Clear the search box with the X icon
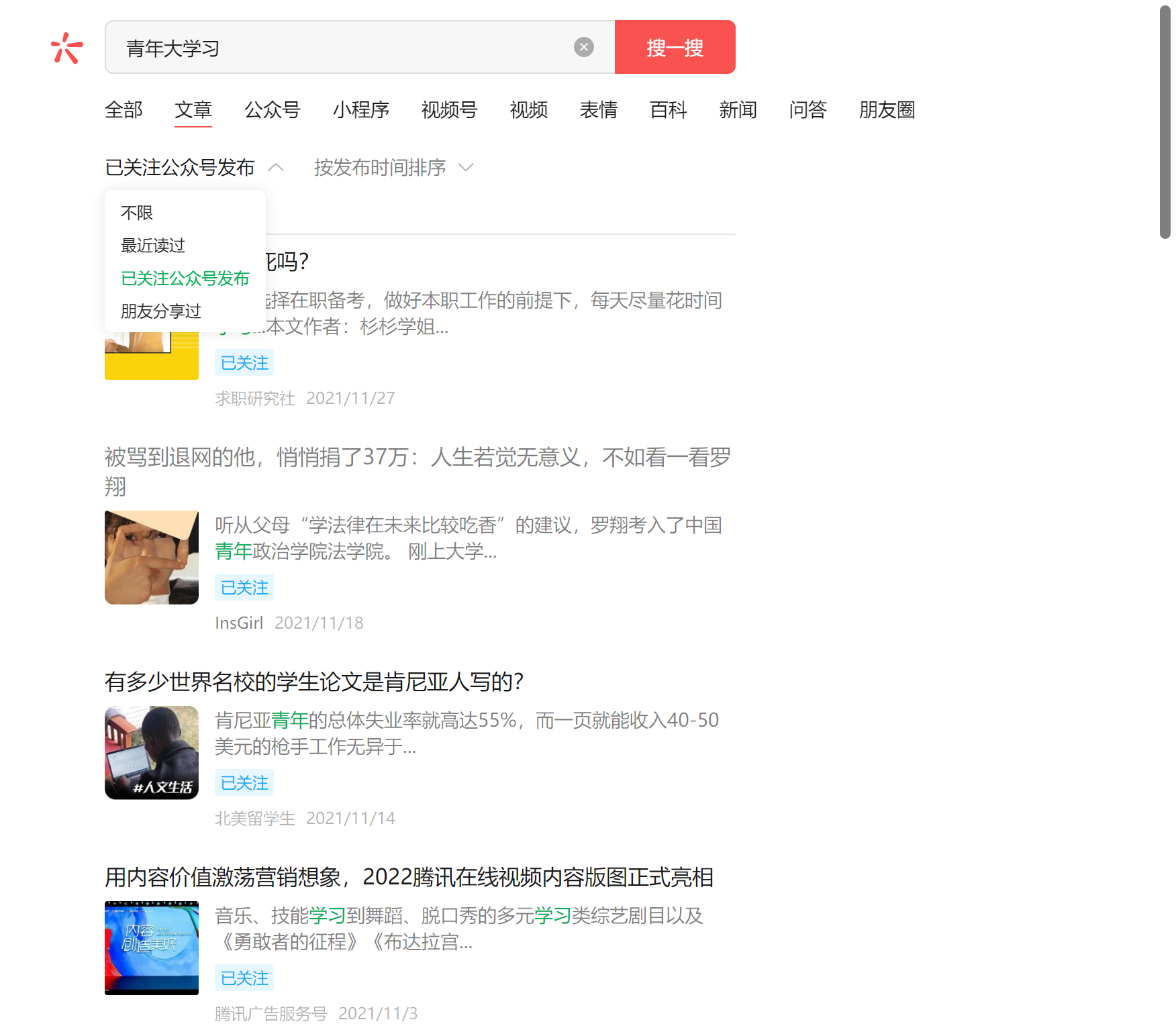1176x1028 pixels. click(584, 47)
